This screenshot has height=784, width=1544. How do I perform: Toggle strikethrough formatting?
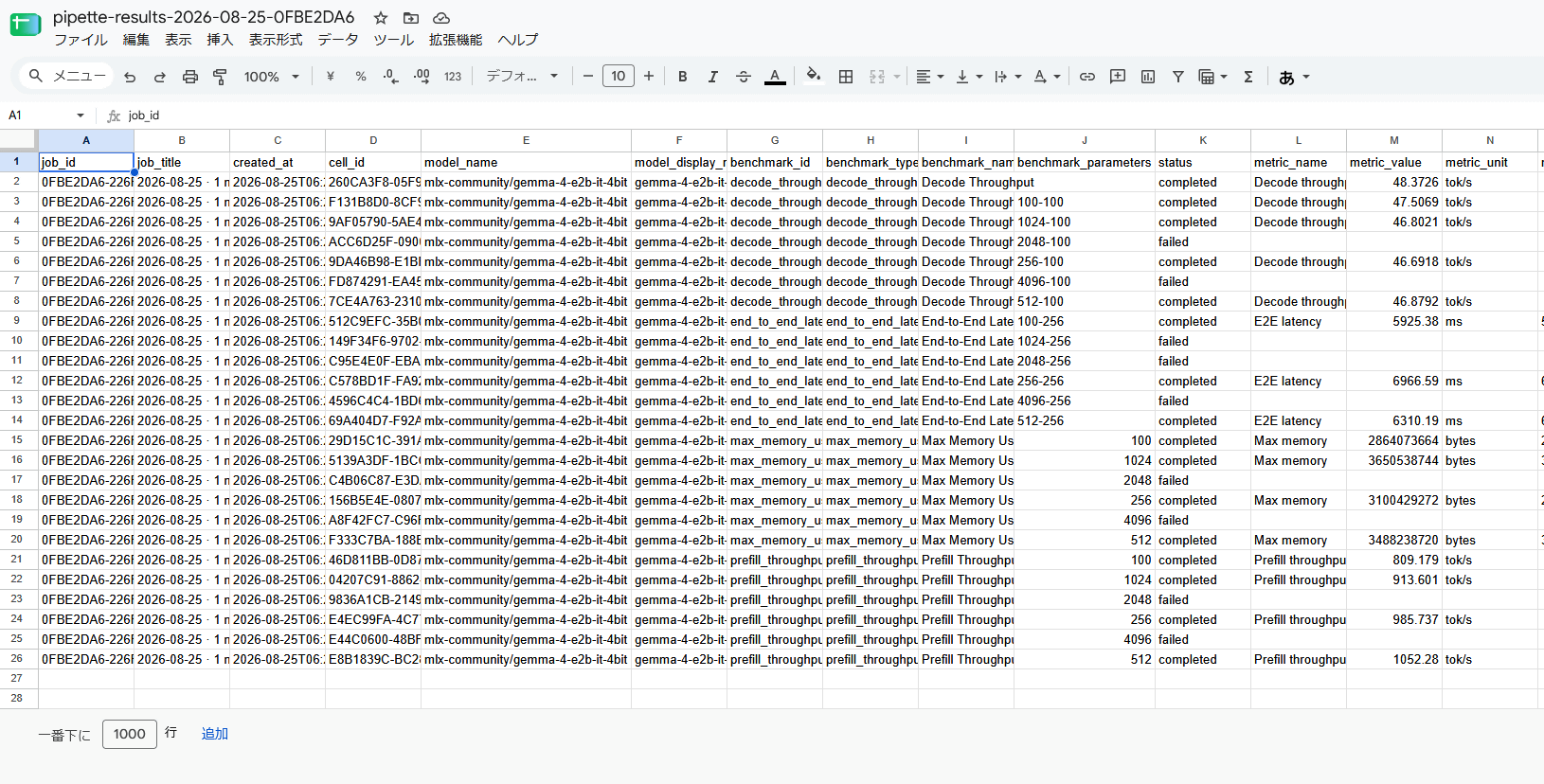tap(744, 77)
